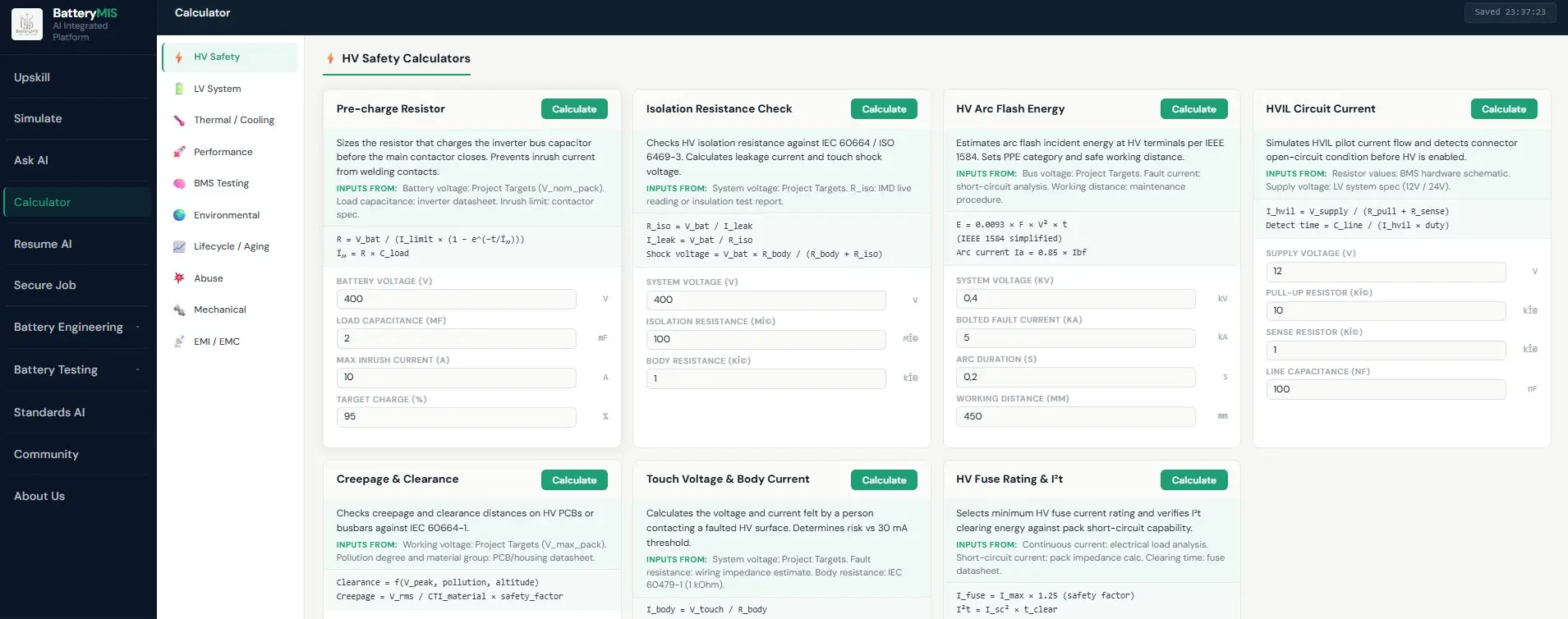1568x619 pixels.
Task: Go to the Simulate page
Action: [x=76, y=118]
